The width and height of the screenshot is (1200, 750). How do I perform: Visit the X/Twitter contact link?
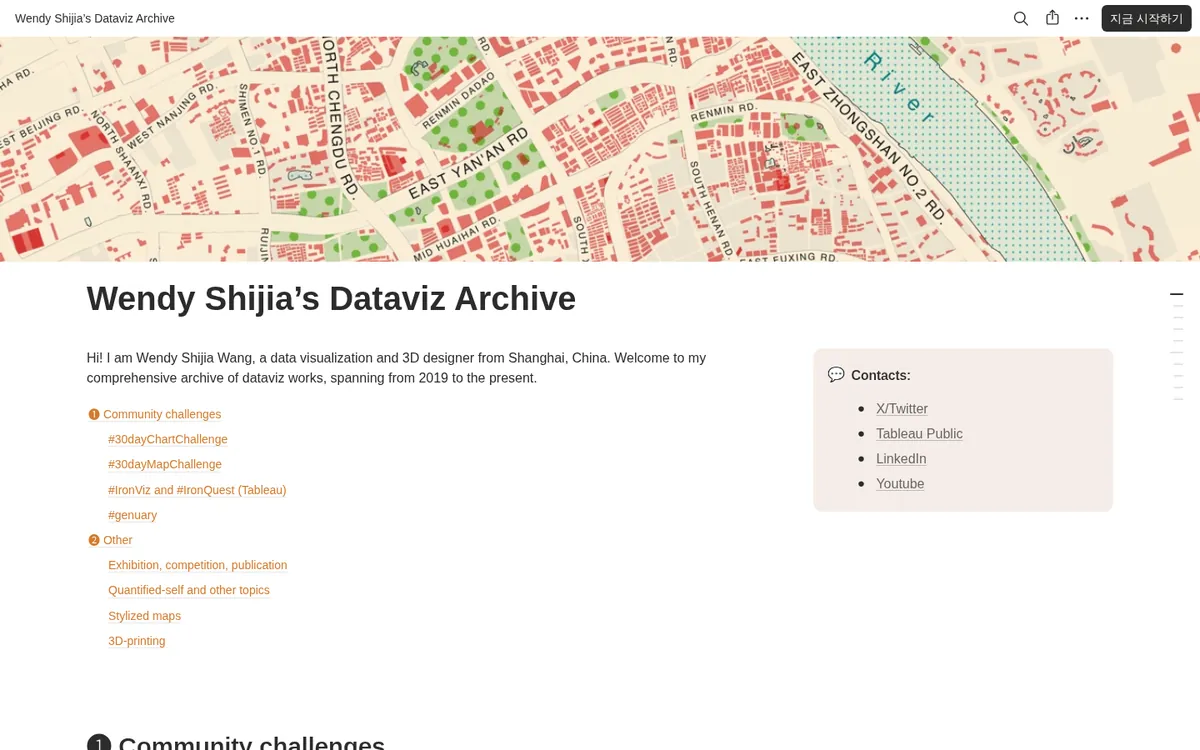902,408
